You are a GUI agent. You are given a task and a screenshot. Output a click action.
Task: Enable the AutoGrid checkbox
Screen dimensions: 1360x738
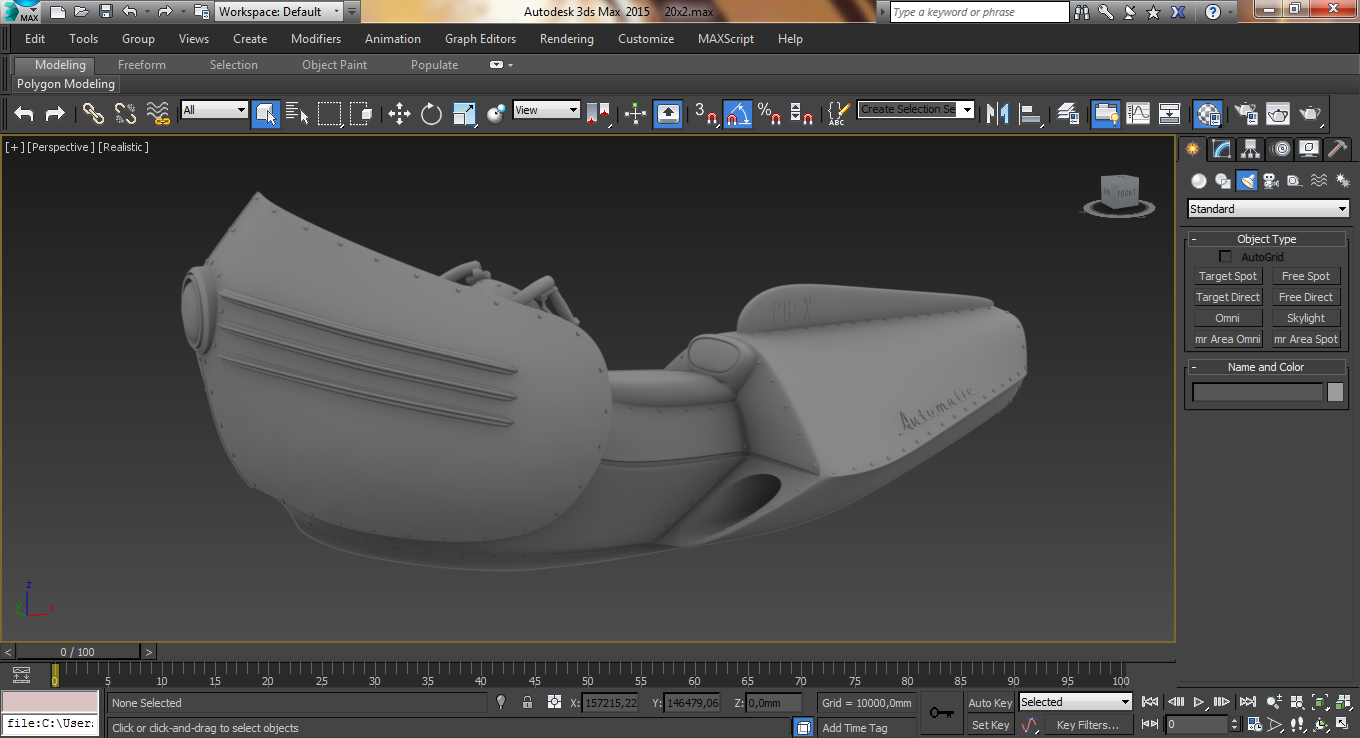click(x=1225, y=257)
